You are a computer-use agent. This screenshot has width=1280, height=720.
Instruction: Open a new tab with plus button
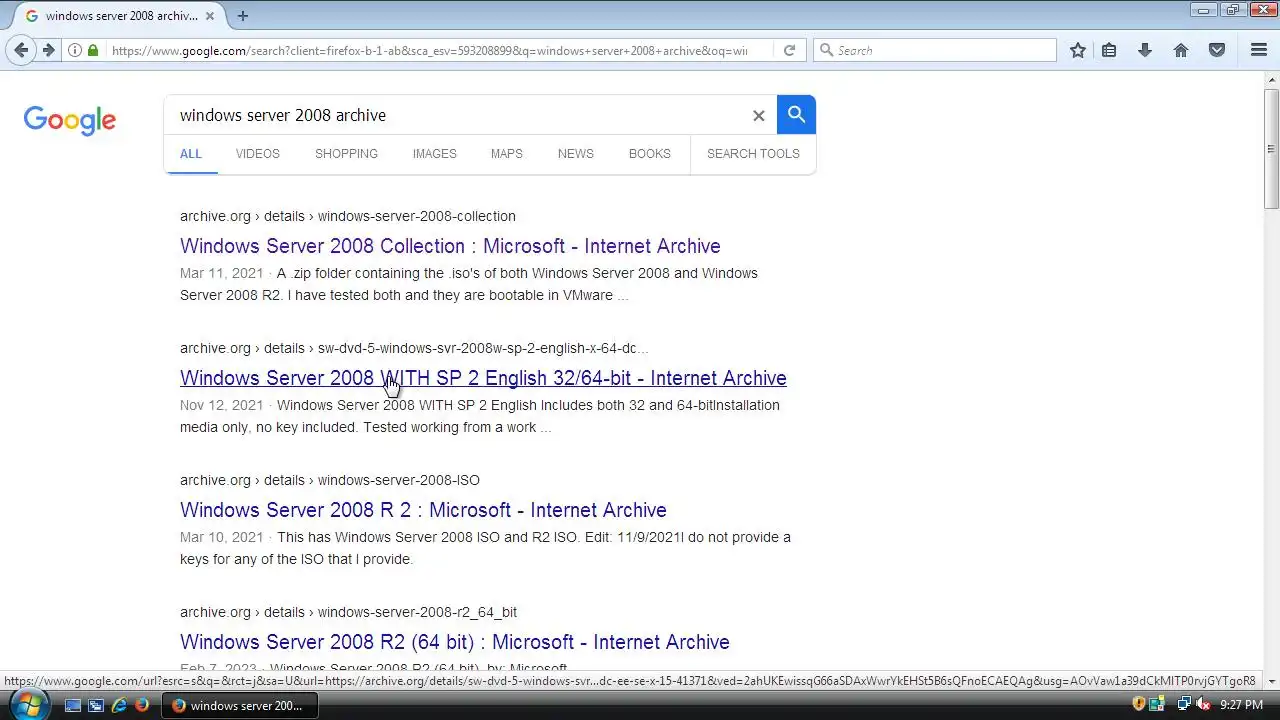click(242, 15)
